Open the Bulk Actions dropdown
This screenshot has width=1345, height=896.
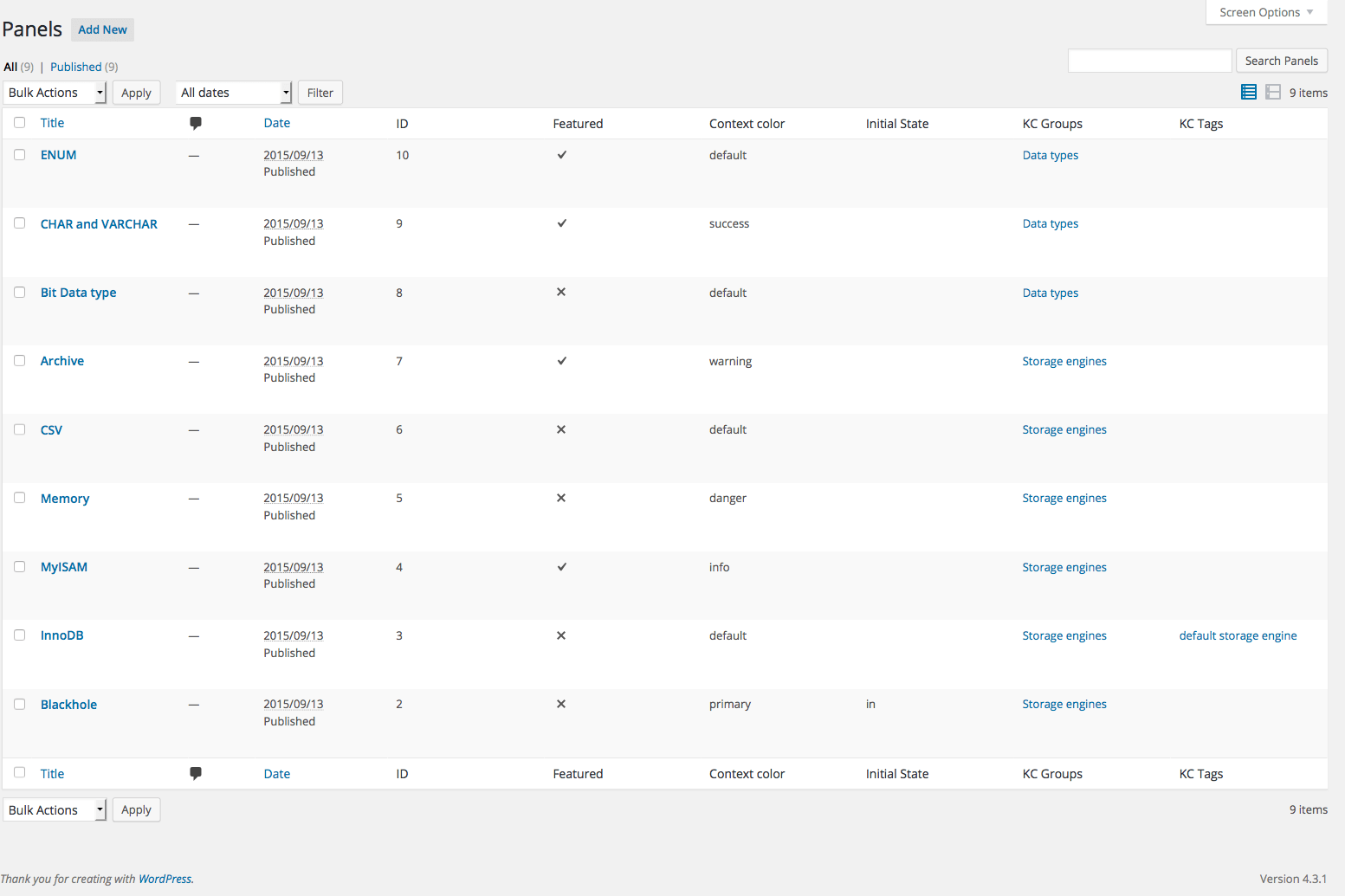click(55, 92)
